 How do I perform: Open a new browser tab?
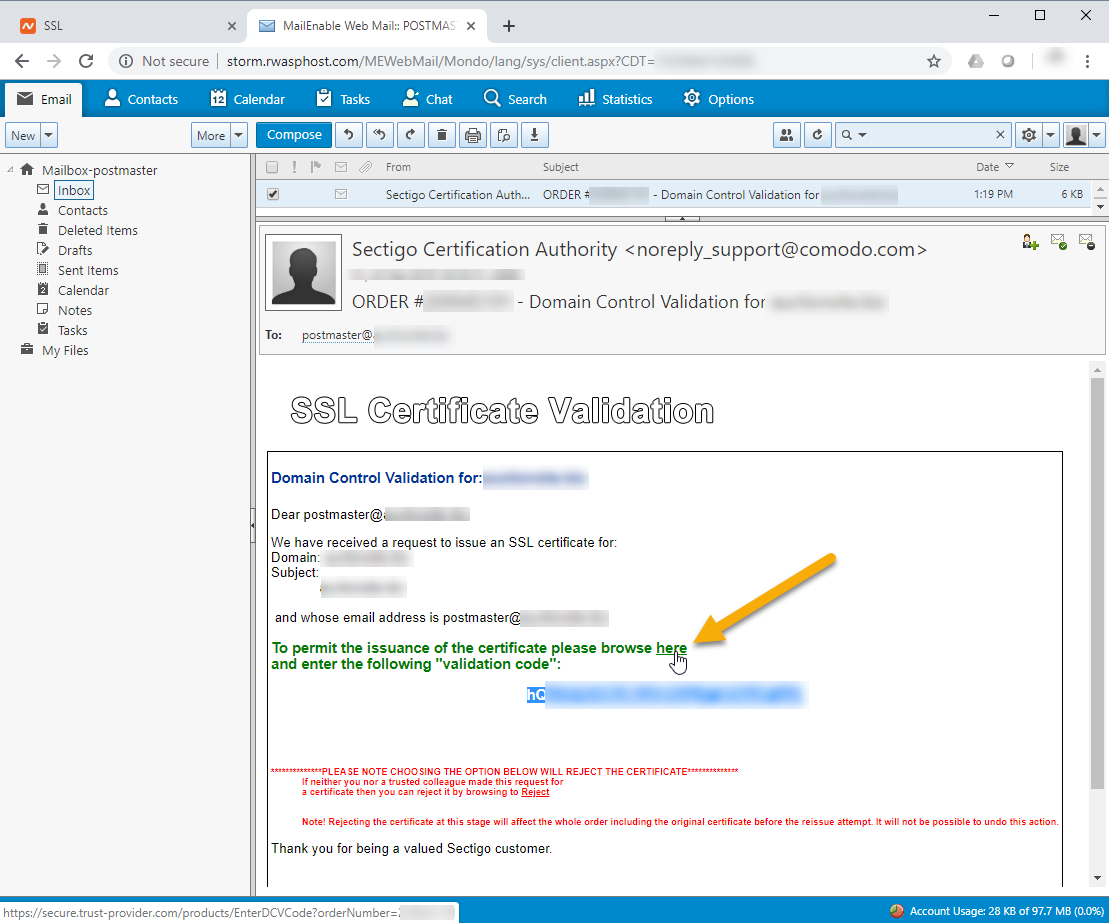point(509,26)
